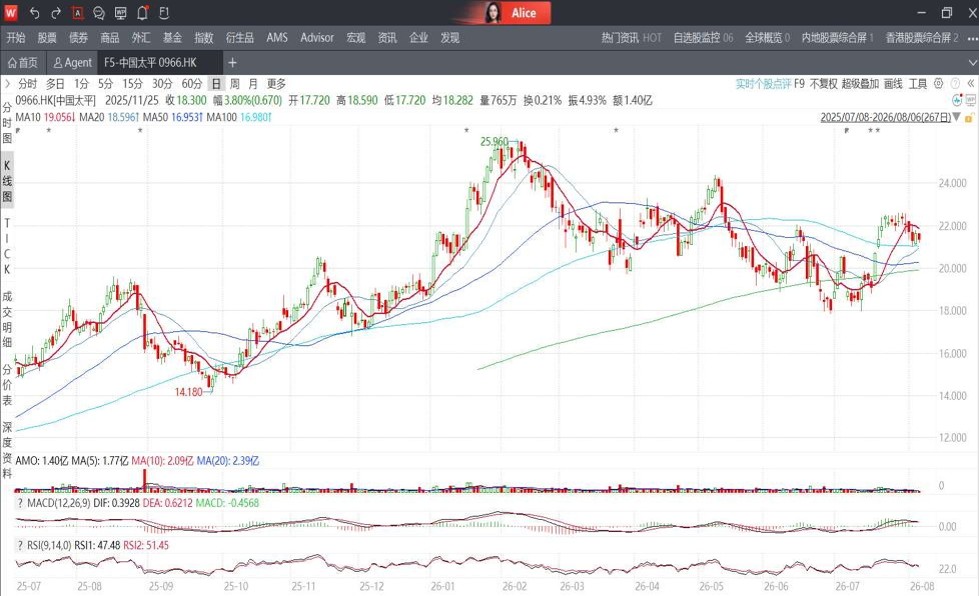Switch to 周 weekly period
This screenshot has height=596, width=979.
(234, 84)
